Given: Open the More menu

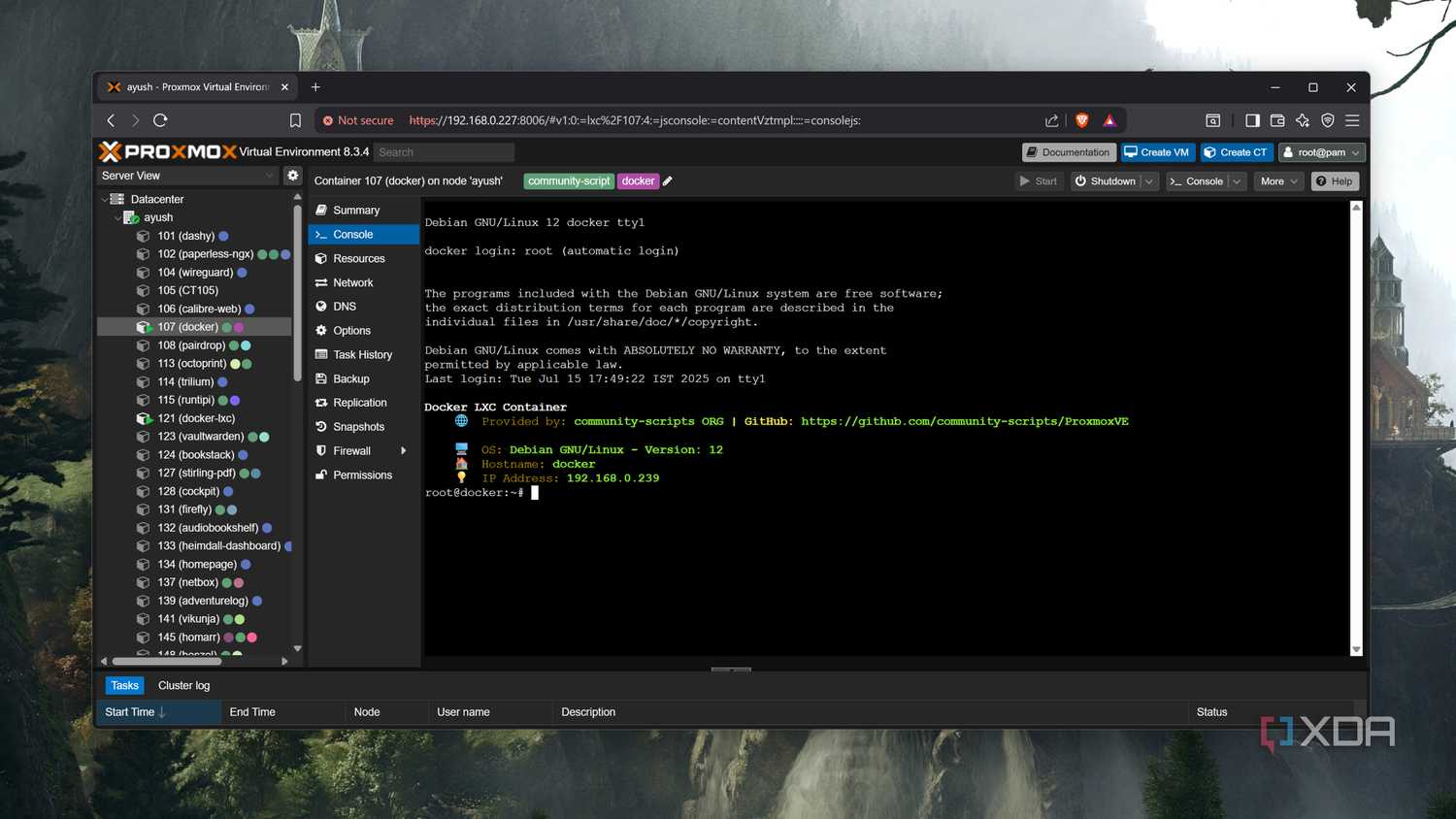Looking at the screenshot, I should (1278, 180).
